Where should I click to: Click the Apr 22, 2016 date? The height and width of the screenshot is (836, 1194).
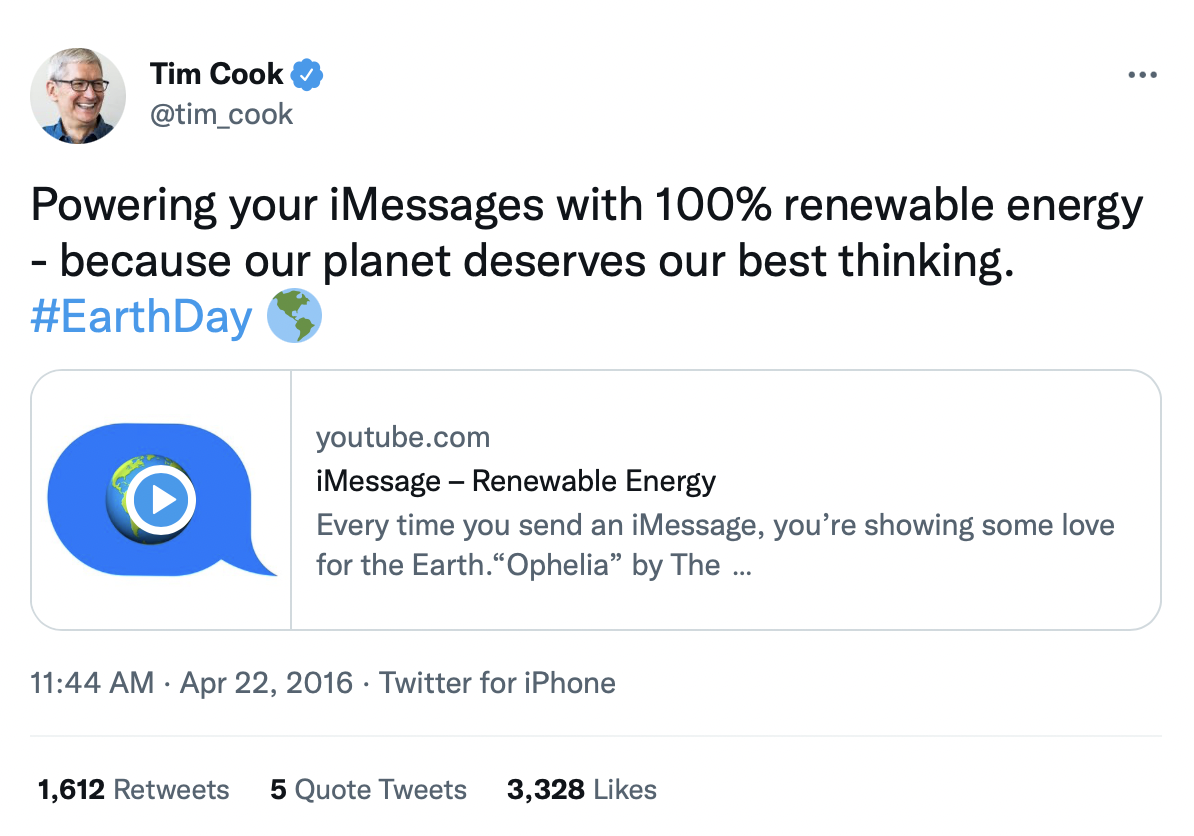pyautogui.click(x=266, y=683)
